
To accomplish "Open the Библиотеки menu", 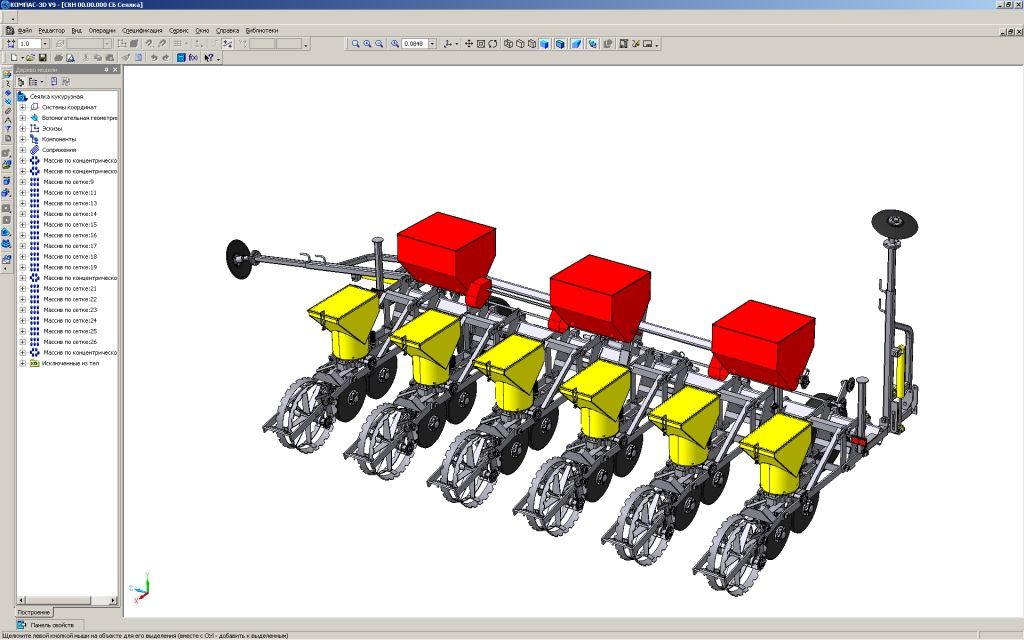I will point(261,30).
